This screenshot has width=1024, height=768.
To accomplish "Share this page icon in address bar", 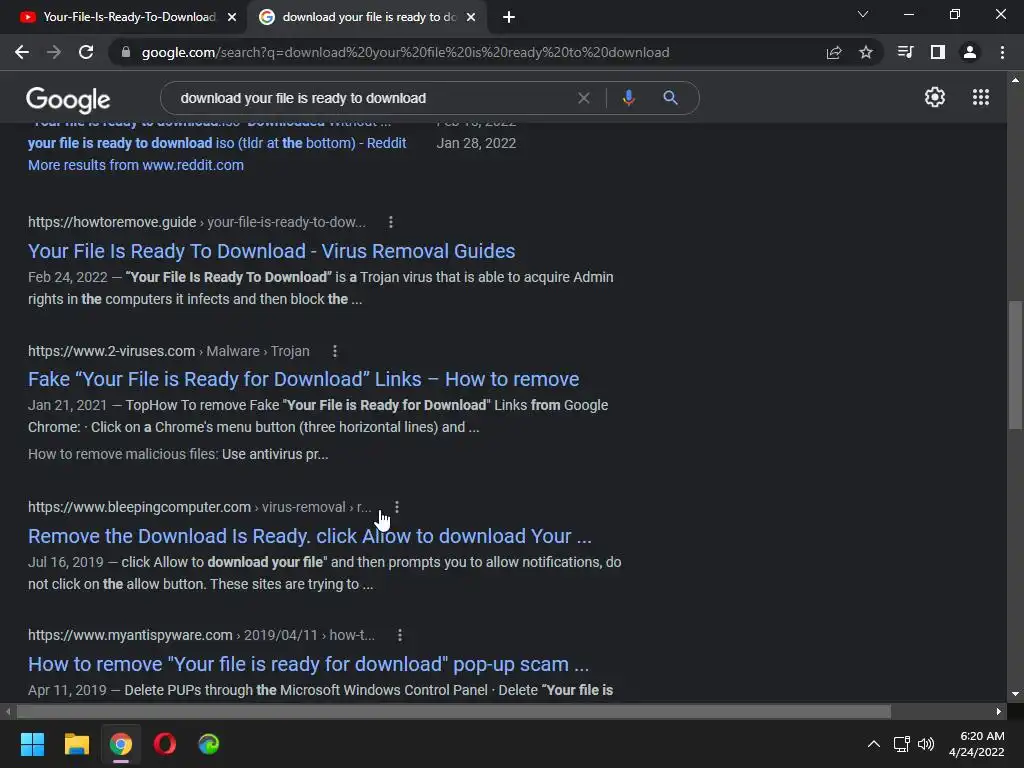I will [x=834, y=52].
